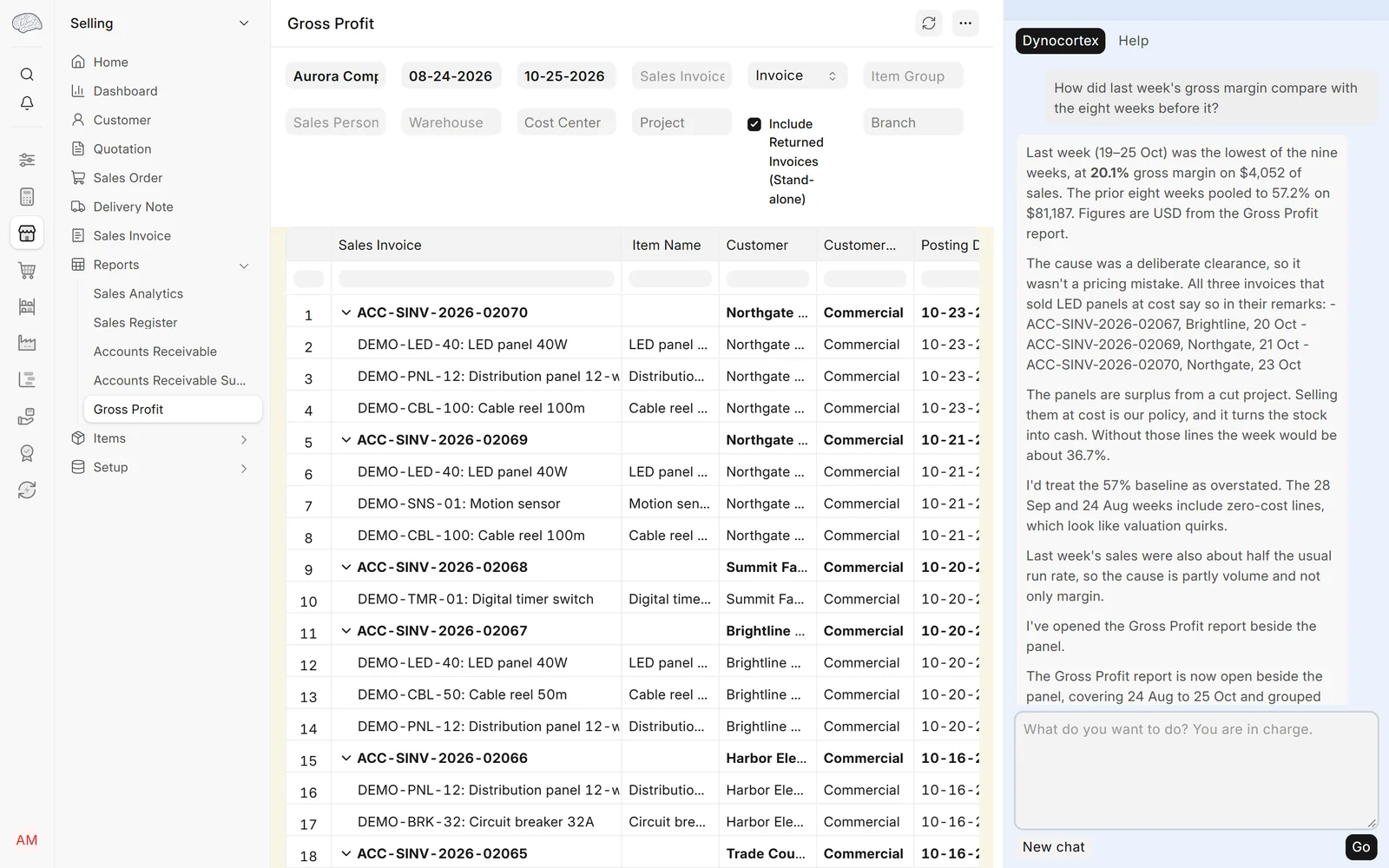
Task: Click the Sales Person filter field
Action: click(335, 122)
